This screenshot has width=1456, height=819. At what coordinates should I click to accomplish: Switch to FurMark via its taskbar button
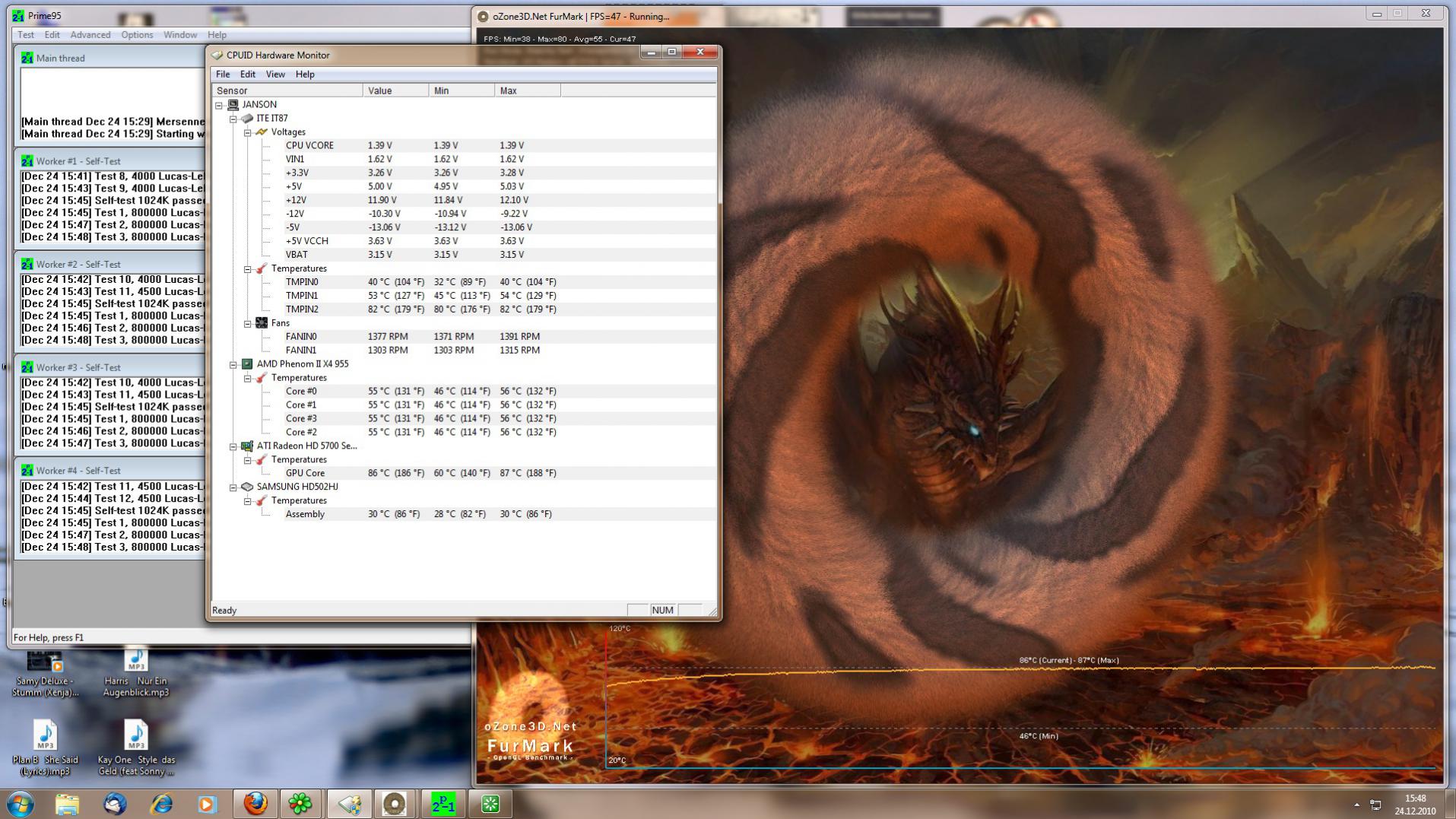point(394,804)
